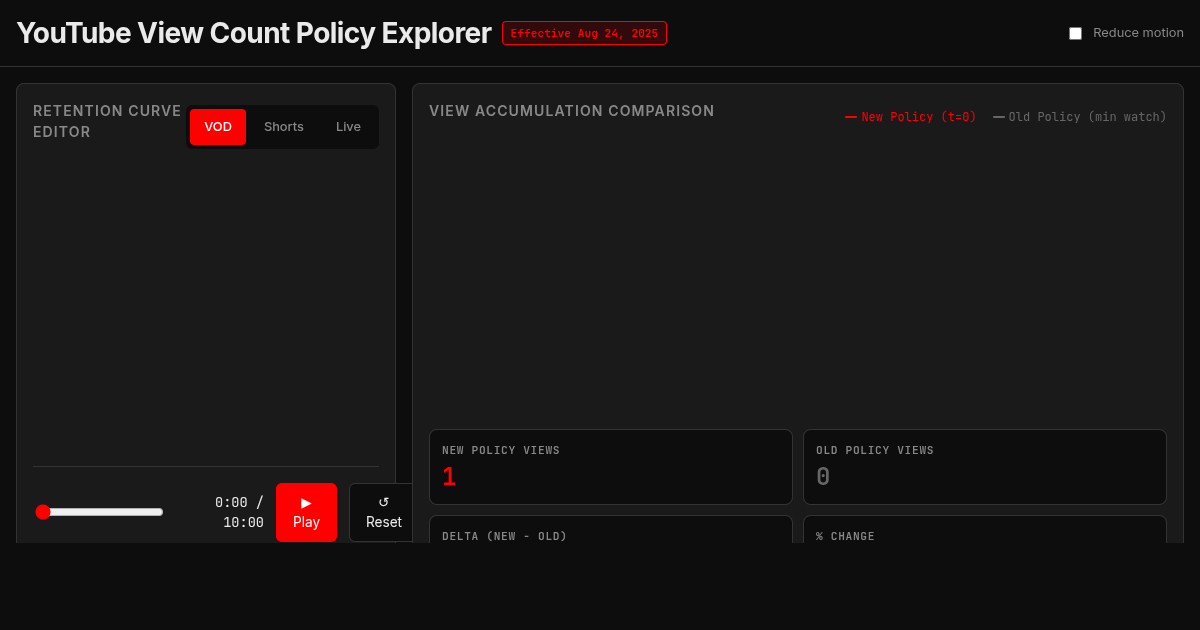Select the VOD content type tab

tap(218, 127)
